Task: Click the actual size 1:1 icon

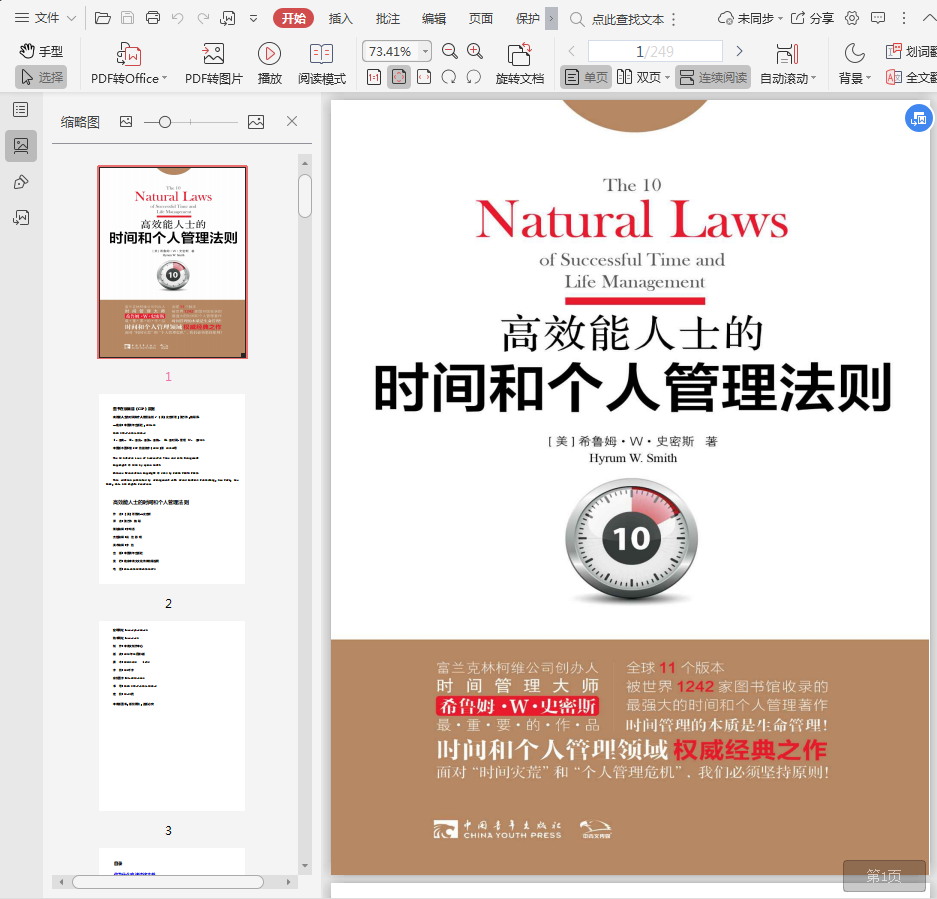Action: [373, 77]
